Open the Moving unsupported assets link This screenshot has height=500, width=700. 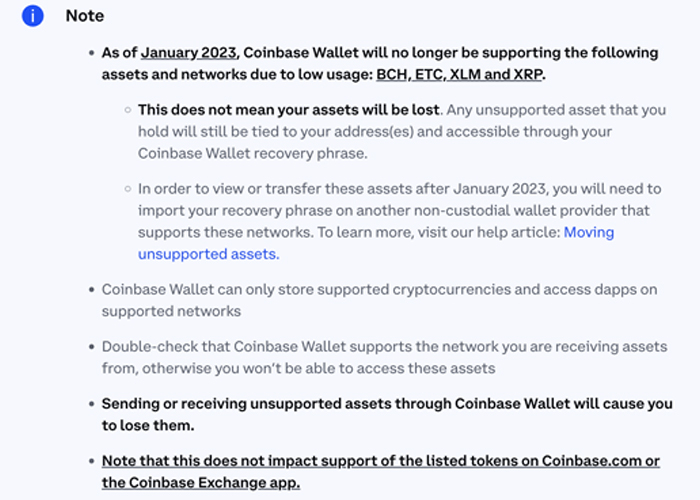588,232
